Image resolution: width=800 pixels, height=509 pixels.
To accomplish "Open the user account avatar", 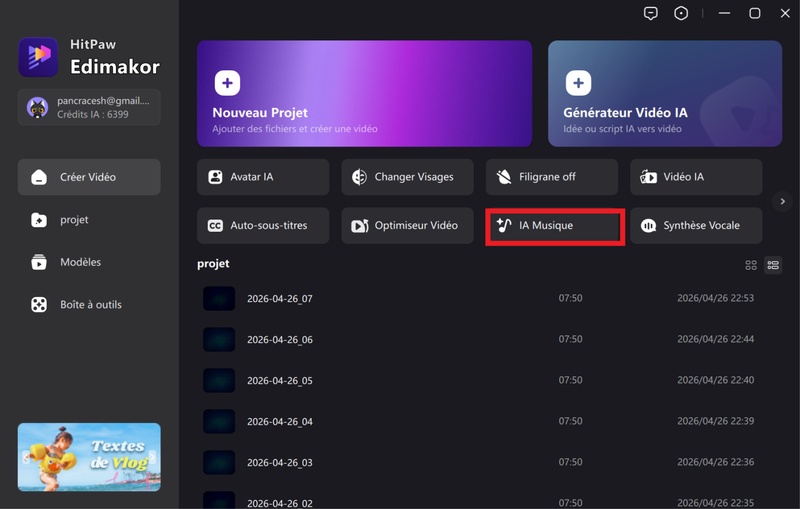I will [37, 108].
